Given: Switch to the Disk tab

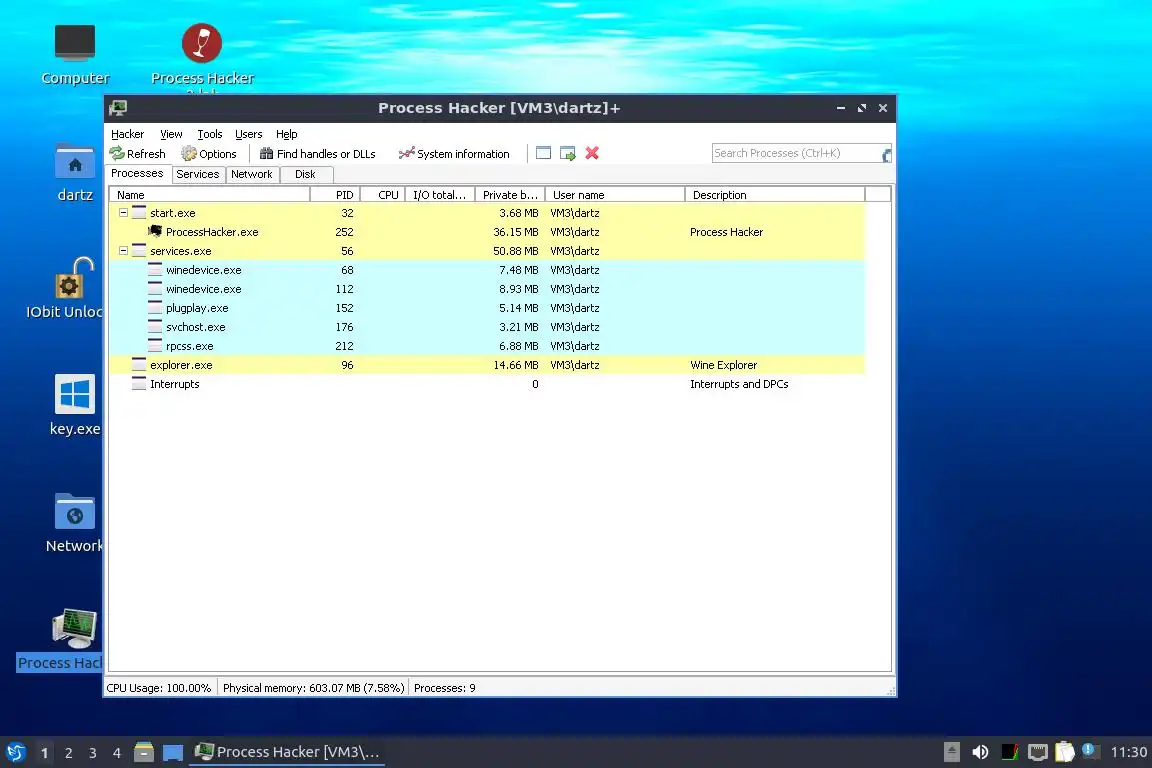Looking at the screenshot, I should (305, 174).
